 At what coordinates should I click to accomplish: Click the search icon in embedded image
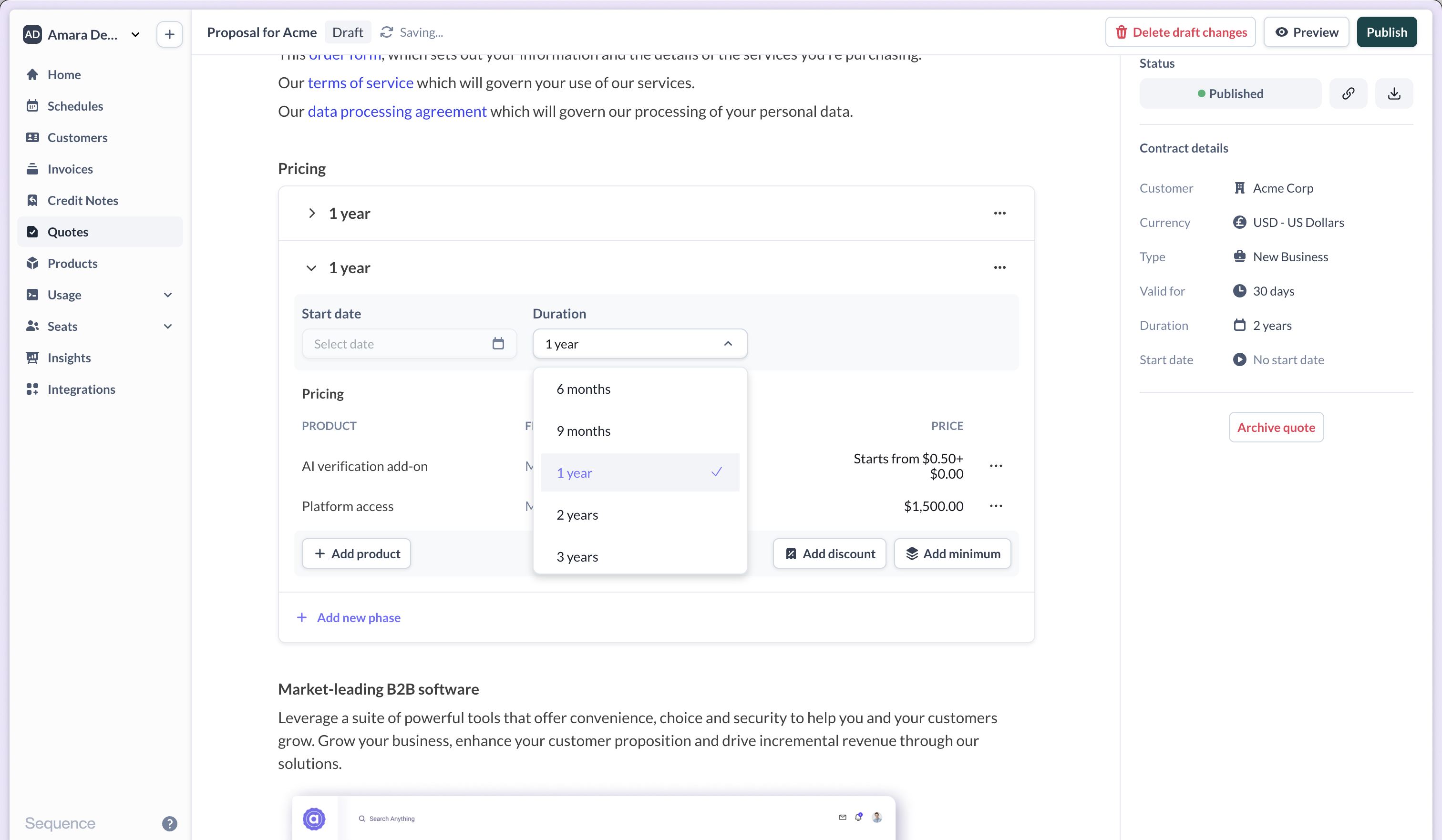pyautogui.click(x=361, y=818)
